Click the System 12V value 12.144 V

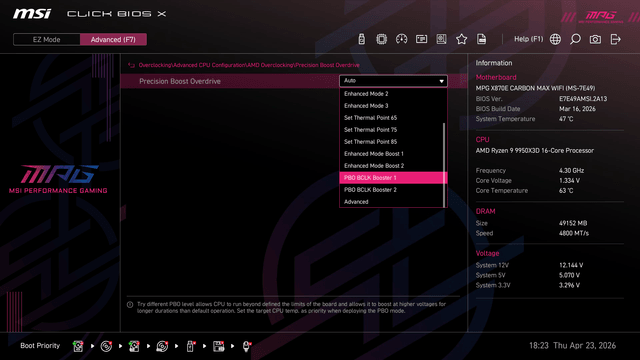click(x=571, y=265)
